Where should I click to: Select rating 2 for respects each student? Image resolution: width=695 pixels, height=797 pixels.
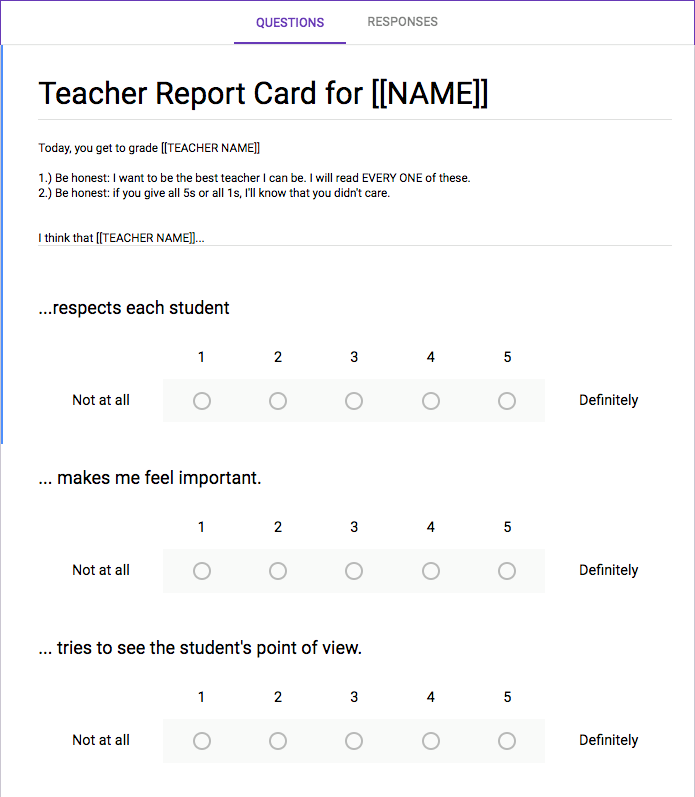coord(278,401)
